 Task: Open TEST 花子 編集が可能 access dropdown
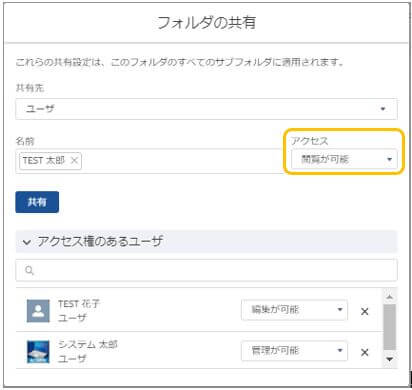tap(294, 310)
